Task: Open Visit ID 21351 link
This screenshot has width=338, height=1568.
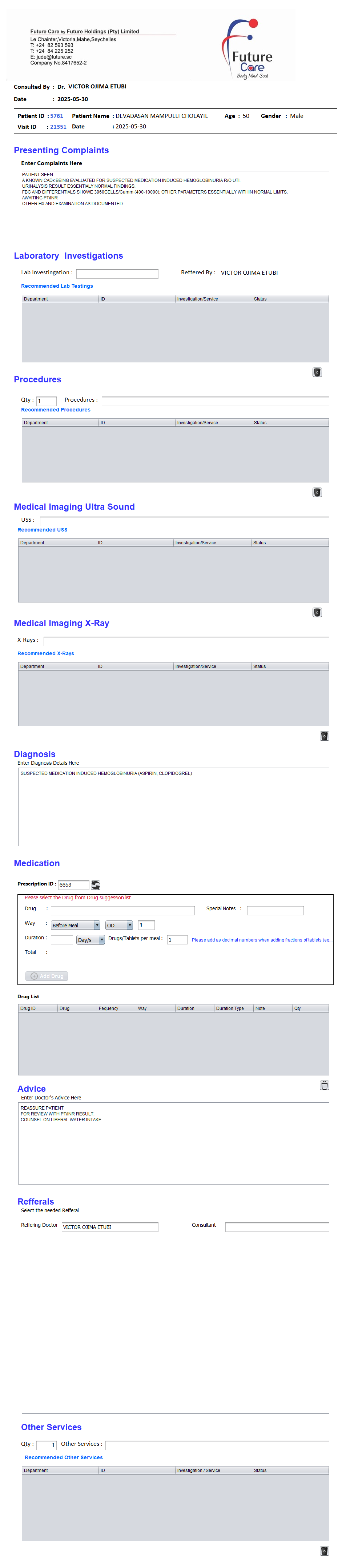Action: [59, 127]
